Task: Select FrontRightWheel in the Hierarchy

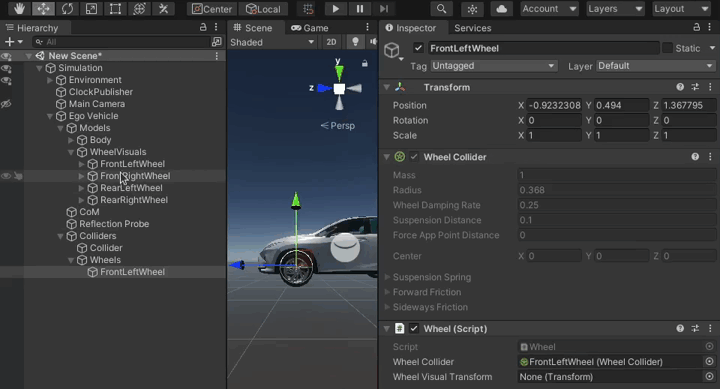Action: point(135,176)
